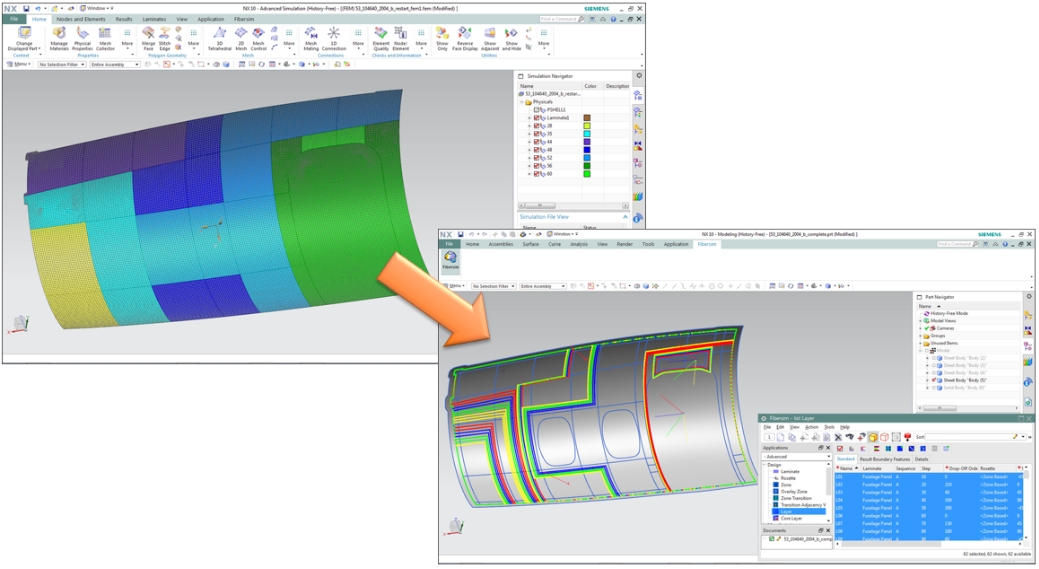Uncheck the physical property named 44
The image size is (1039, 569).
point(537,142)
